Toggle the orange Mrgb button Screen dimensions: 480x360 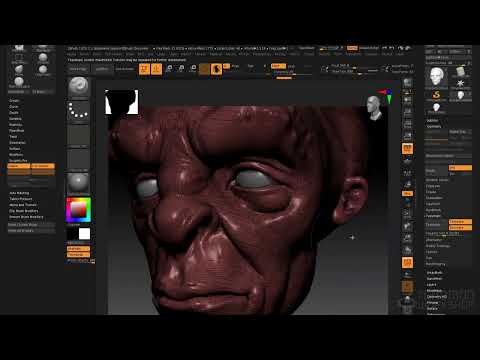(226, 66)
